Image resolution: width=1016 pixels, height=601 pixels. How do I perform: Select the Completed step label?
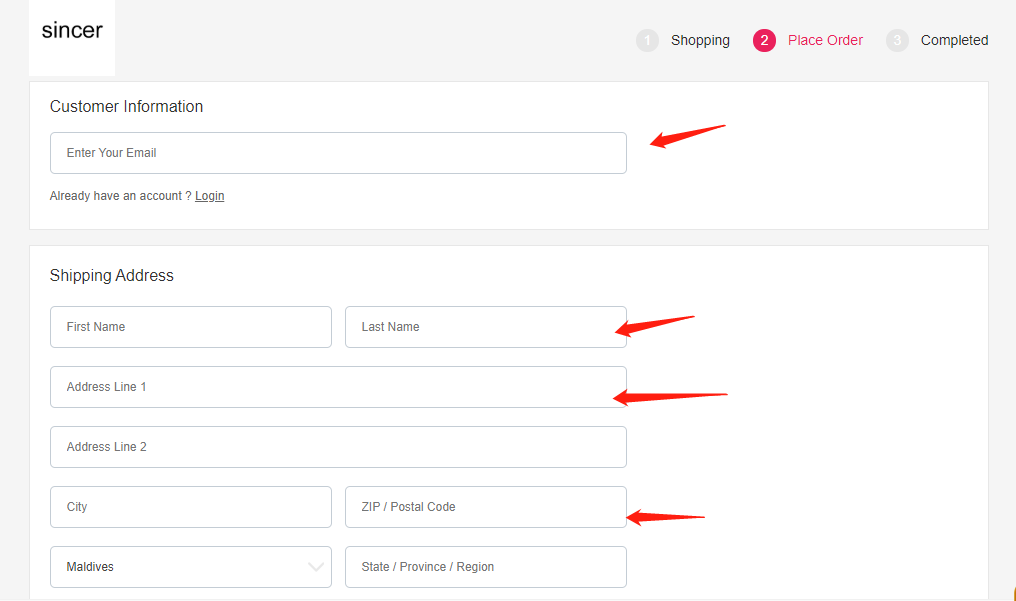(954, 40)
